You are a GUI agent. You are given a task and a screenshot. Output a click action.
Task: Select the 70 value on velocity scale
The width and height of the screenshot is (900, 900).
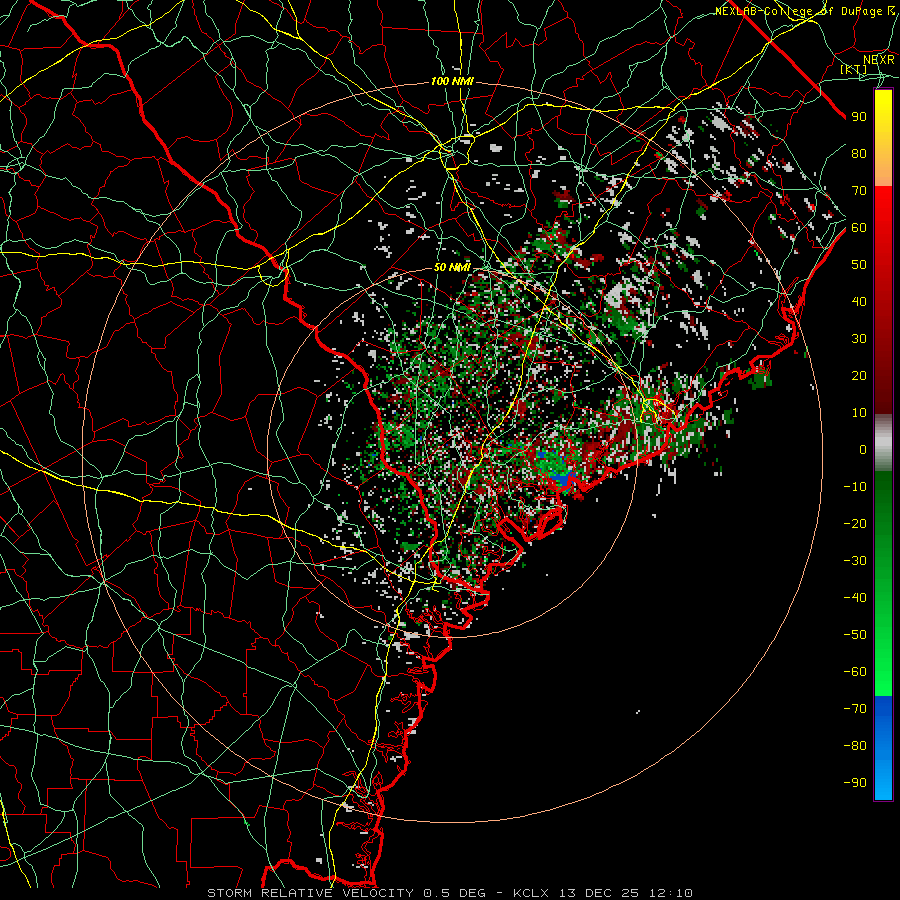pos(859,191)
